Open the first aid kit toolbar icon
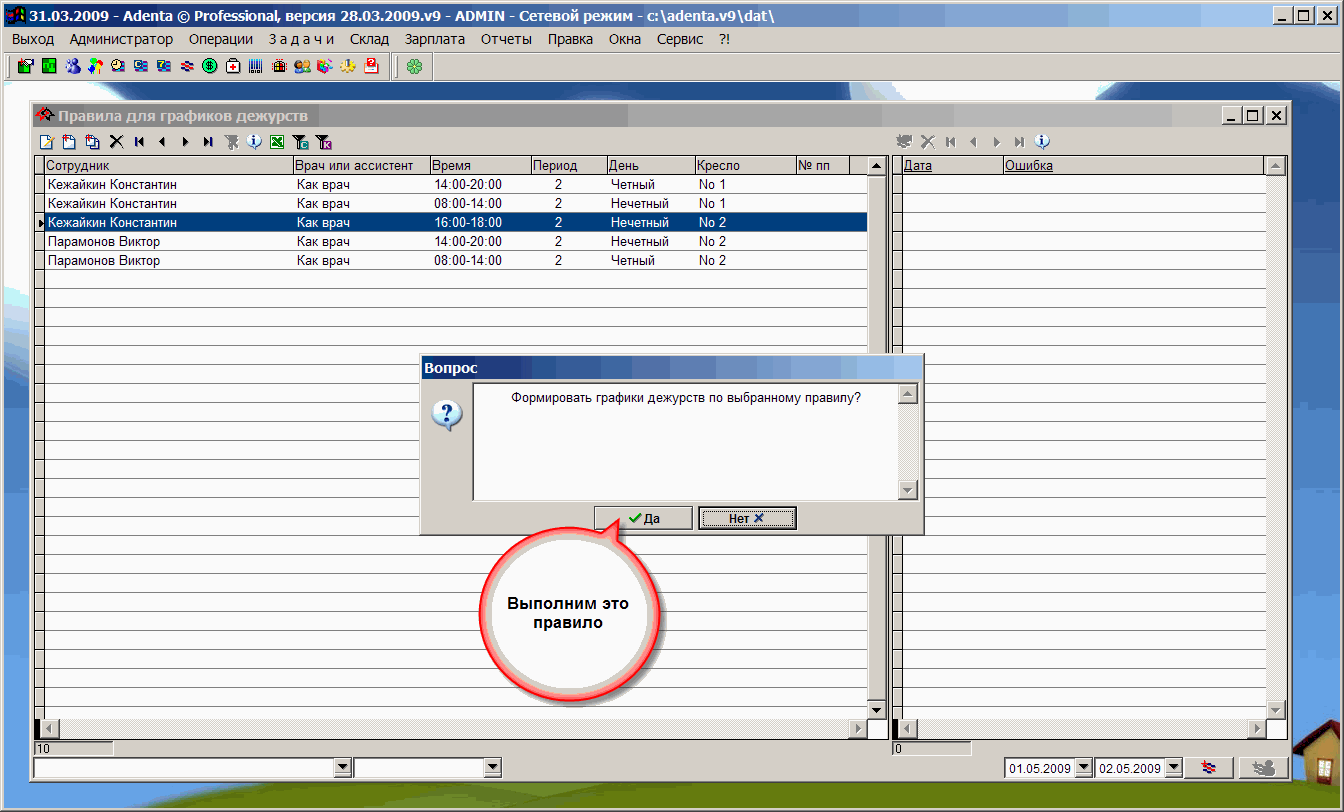Screen dimensions: 1344x812 [233, 67]
